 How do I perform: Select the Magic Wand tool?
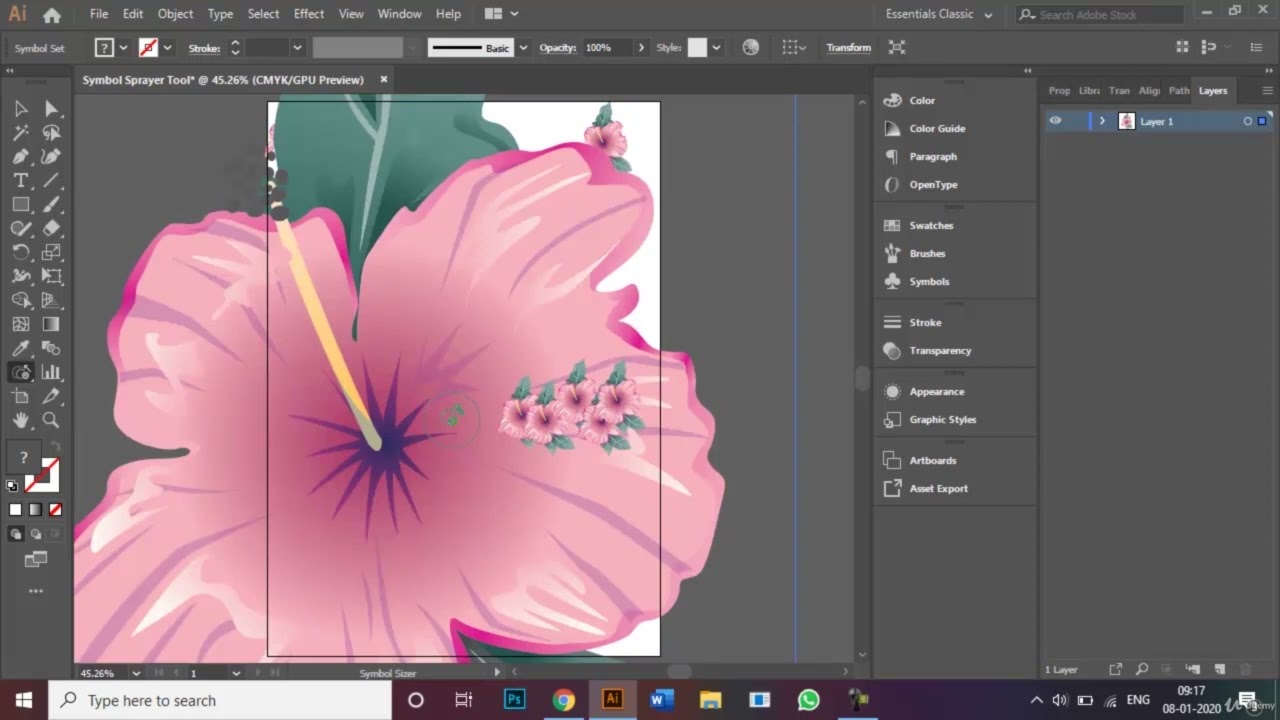pos(20,132)
